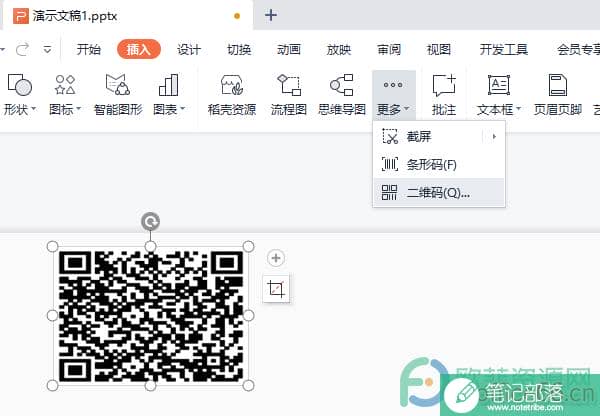Switch to the Design (设计) tab
This screenshot has width=600, height=416.
[189, 49]
